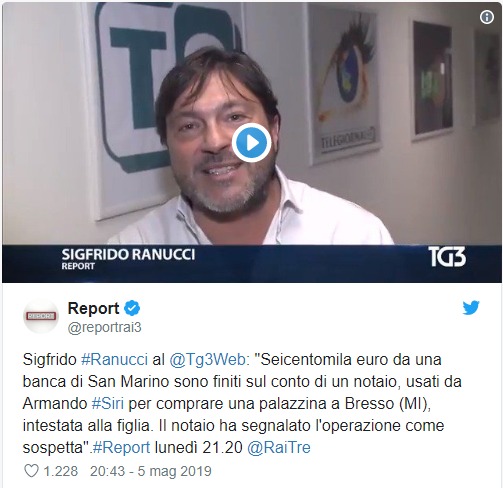
Task: Open the Report account name
Action: click(x=93, y=308)
